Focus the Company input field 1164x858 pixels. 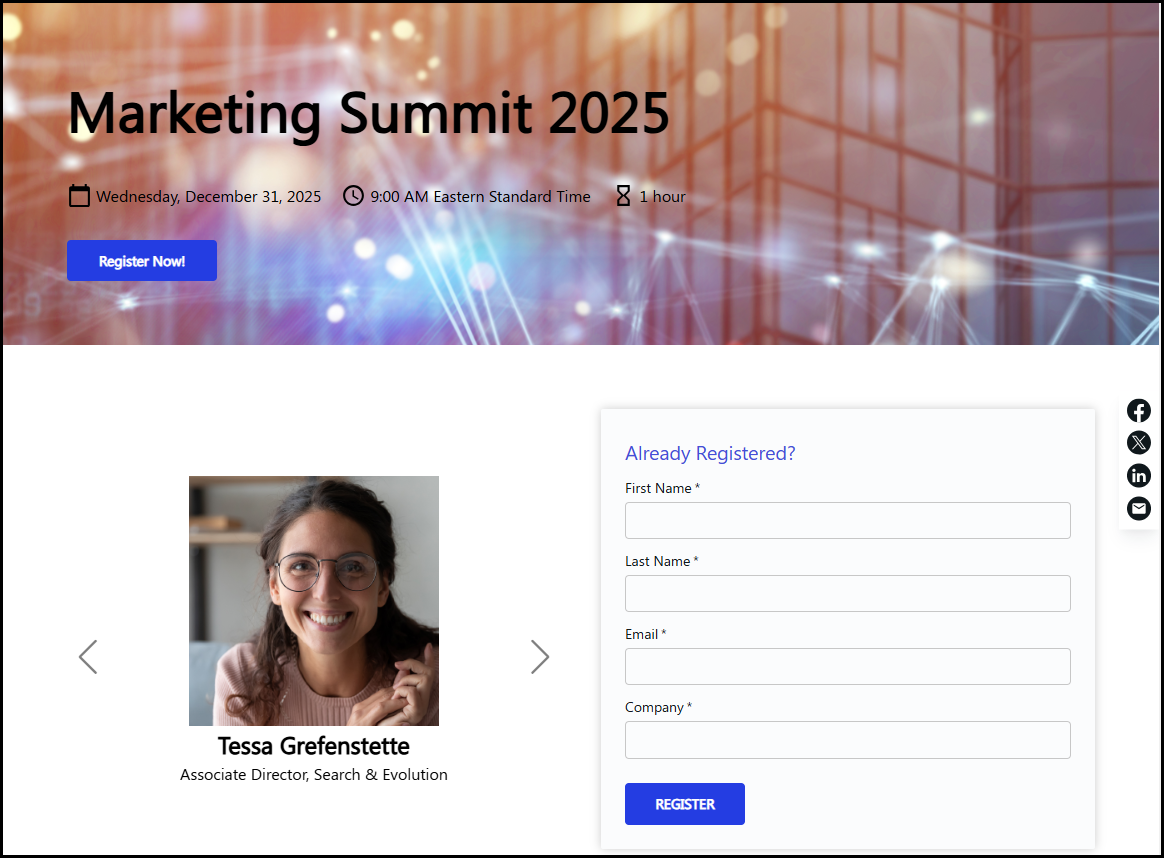847,740
